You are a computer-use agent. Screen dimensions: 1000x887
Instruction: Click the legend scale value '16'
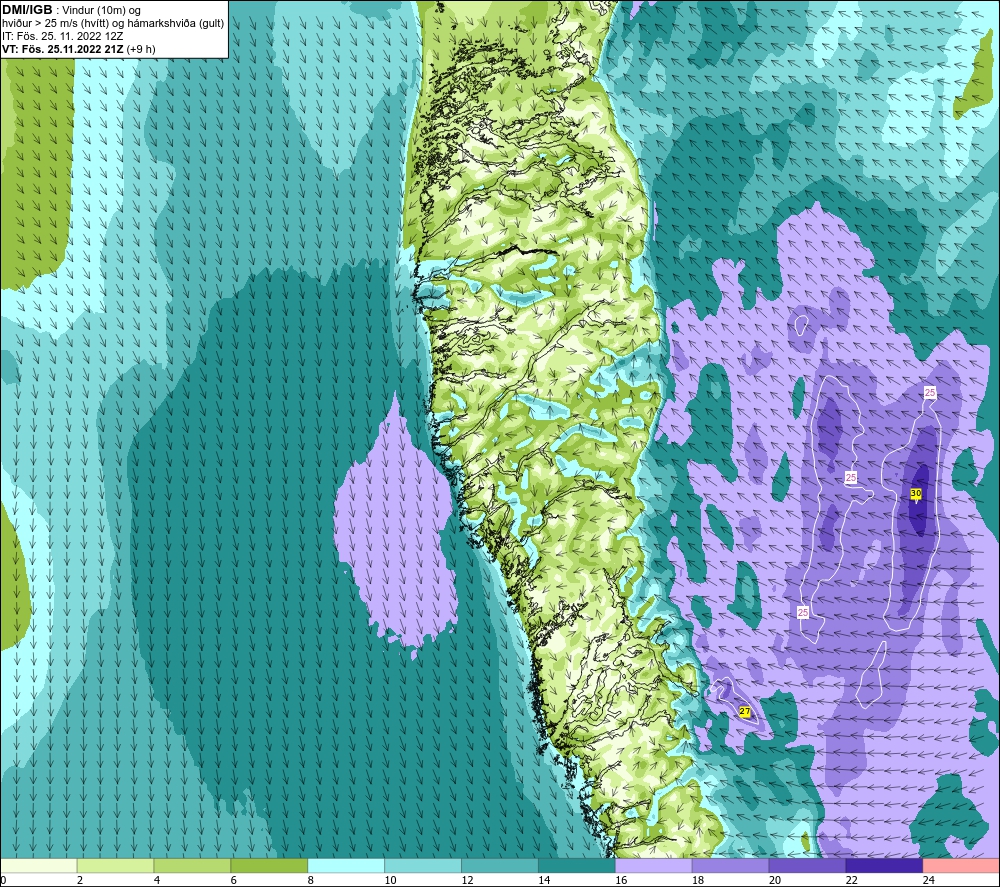click(621, 880)
